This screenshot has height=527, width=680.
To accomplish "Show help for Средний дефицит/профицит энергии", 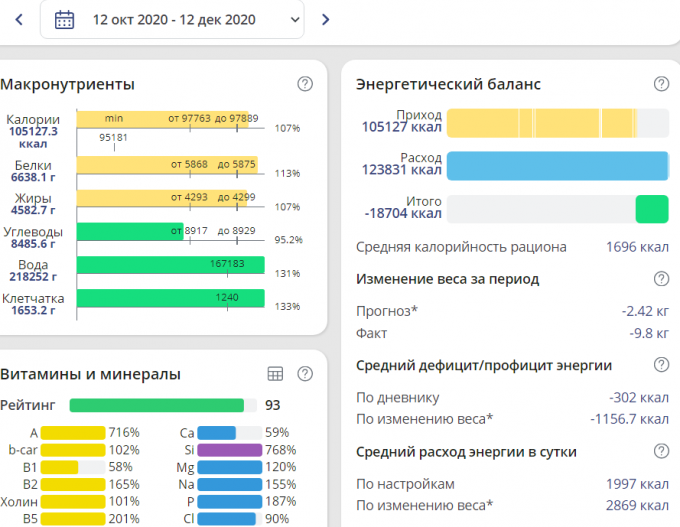I will pyautogui.click(x=661, y=365).
